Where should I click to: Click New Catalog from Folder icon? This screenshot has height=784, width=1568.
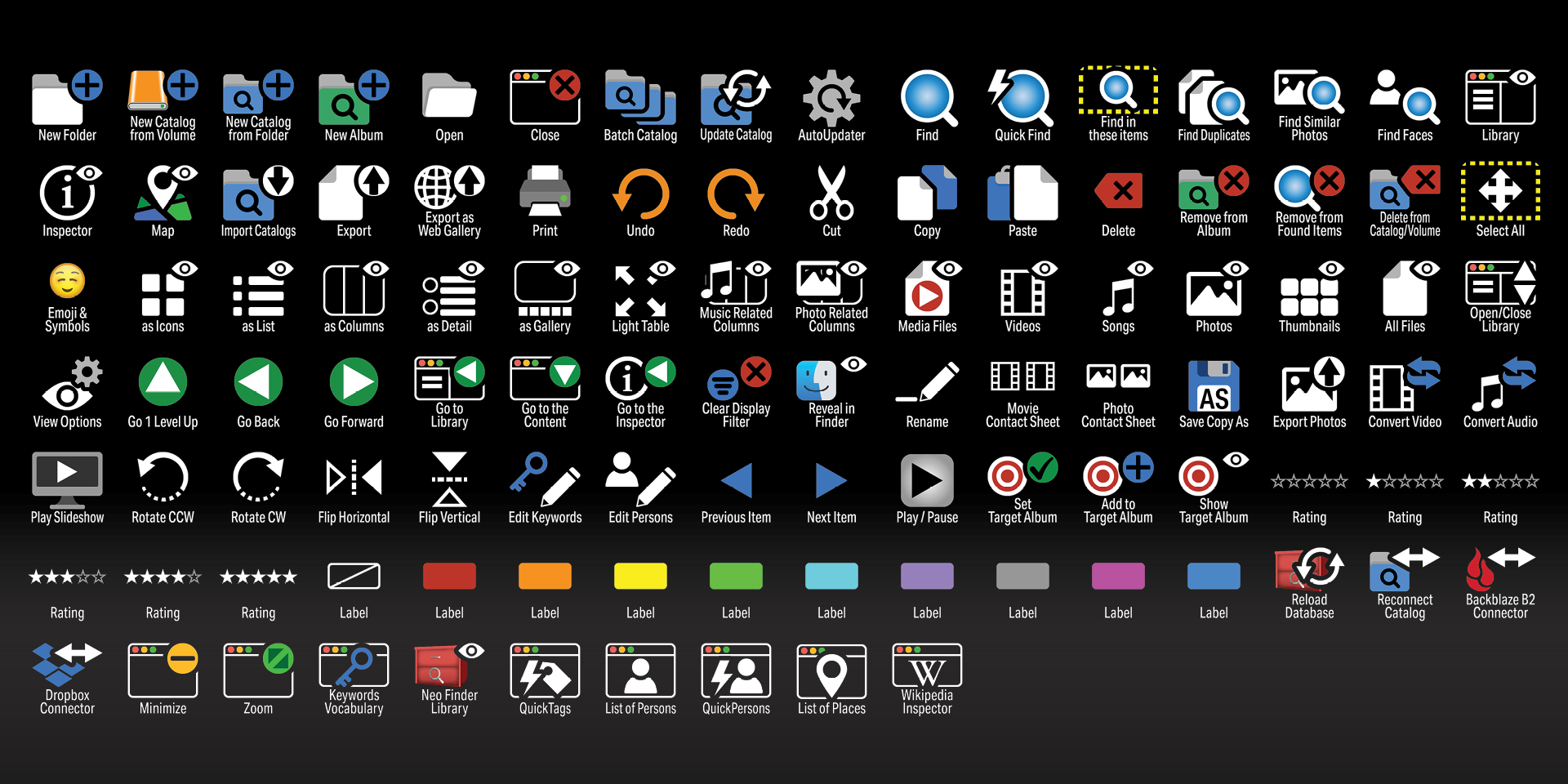click(258, 91)
